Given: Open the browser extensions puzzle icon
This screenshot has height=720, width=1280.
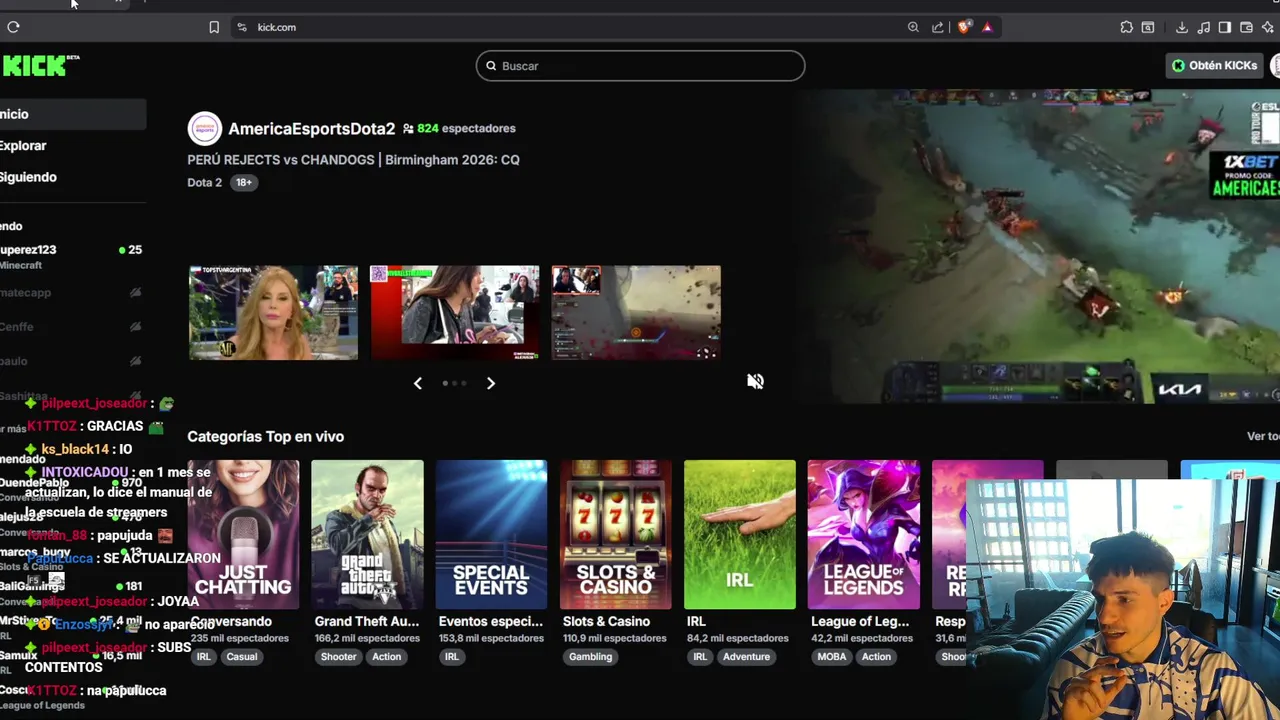Looking at the screenshot, I should [x=1126, y=27].
